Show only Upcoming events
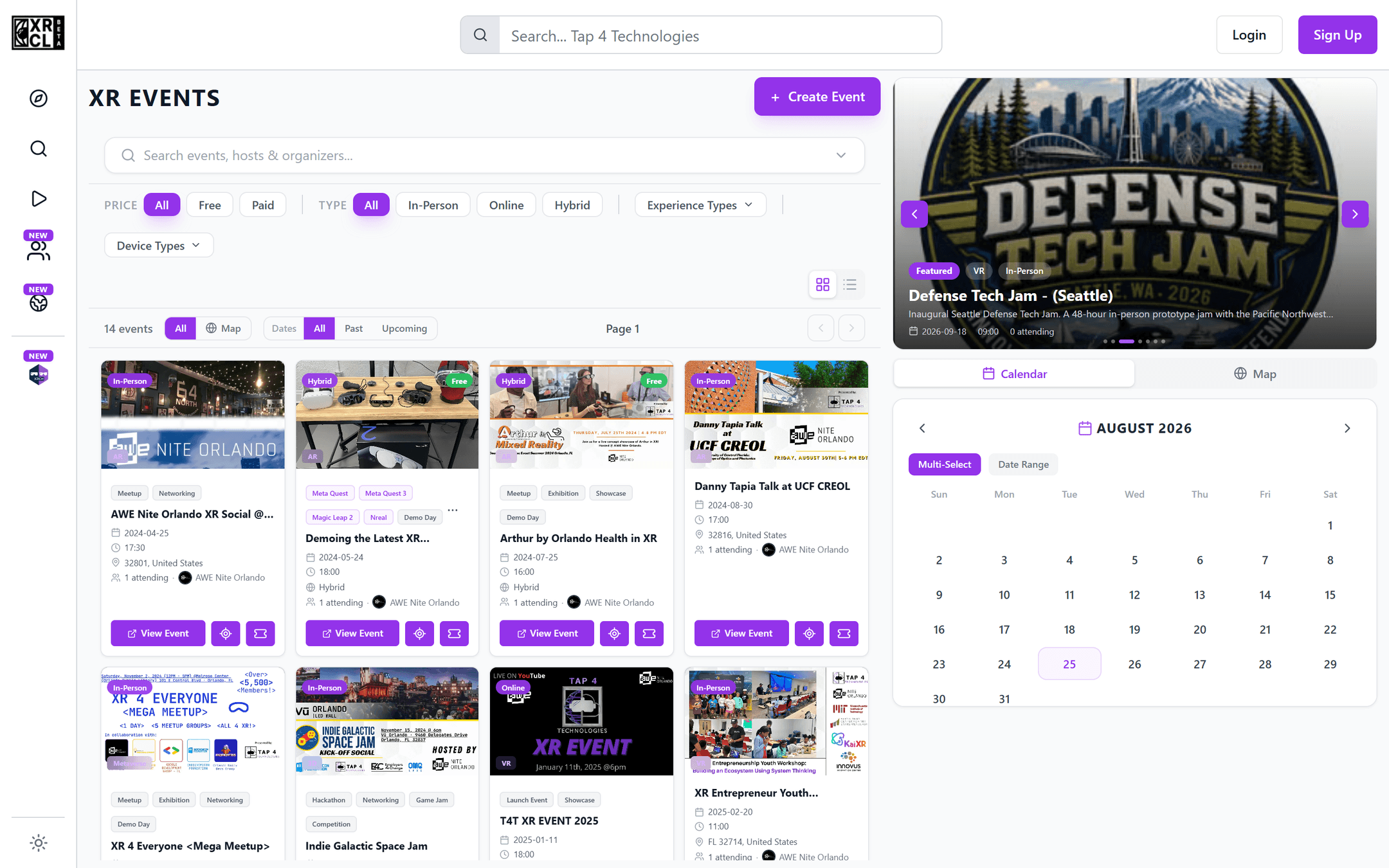1389x868 pixels. click(x=404, y=328)
